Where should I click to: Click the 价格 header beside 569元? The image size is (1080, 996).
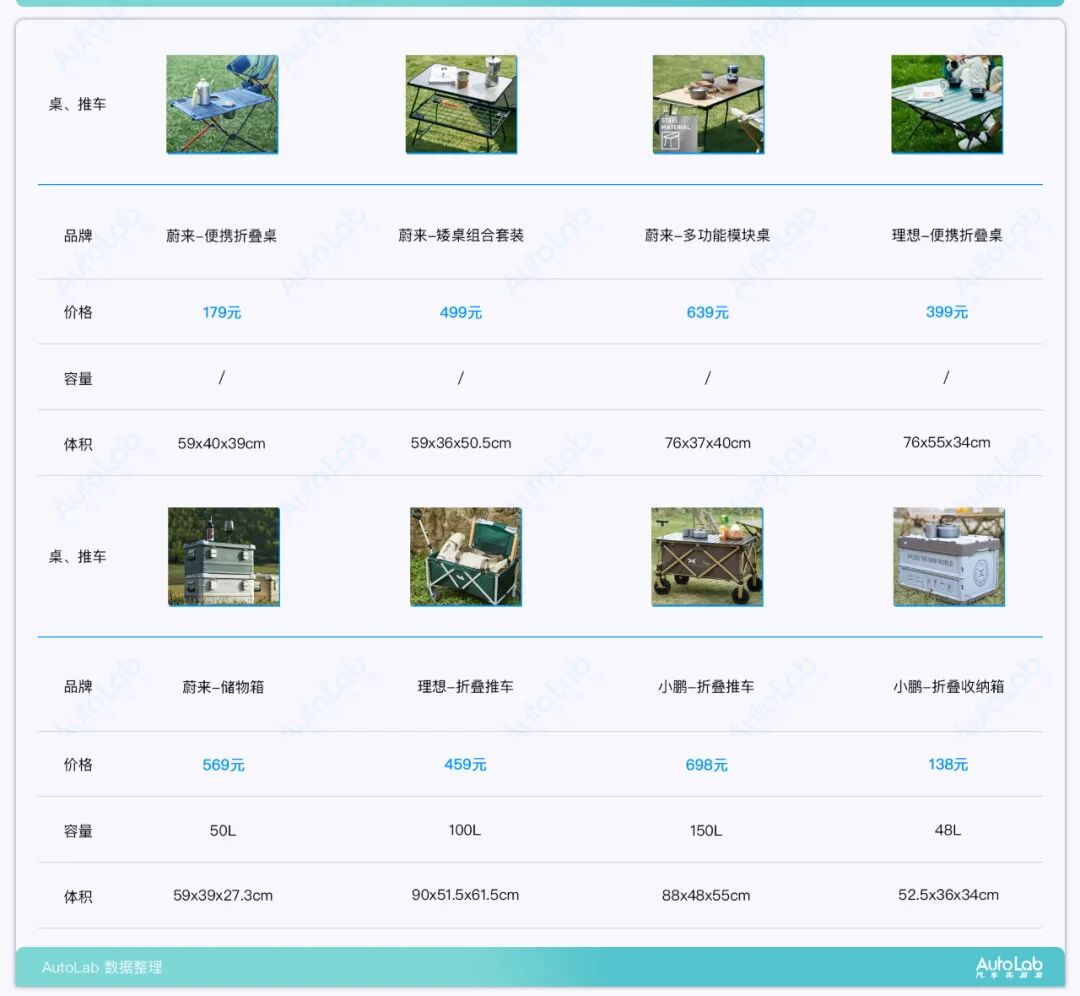tap(78, 765)
